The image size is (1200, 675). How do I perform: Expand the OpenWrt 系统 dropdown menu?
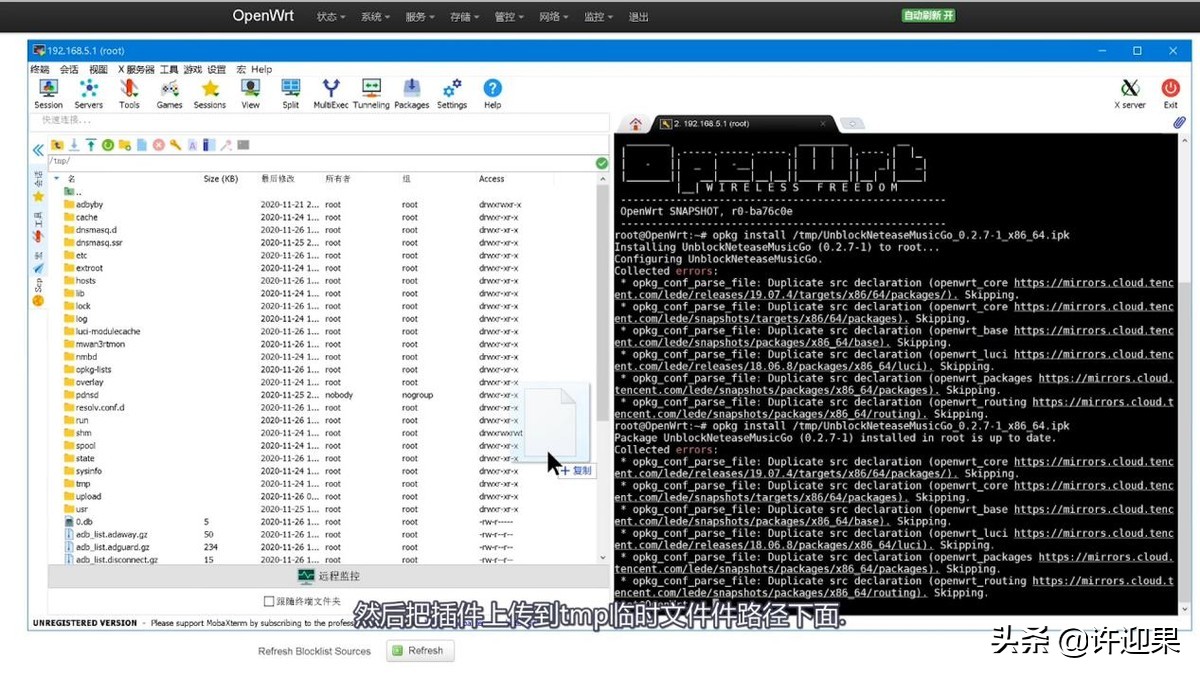coord(375,17)
